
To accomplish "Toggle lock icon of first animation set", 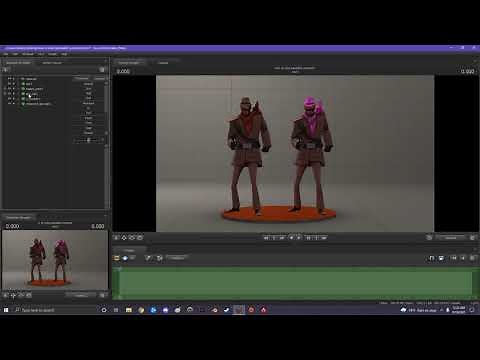I will point(14,79).
